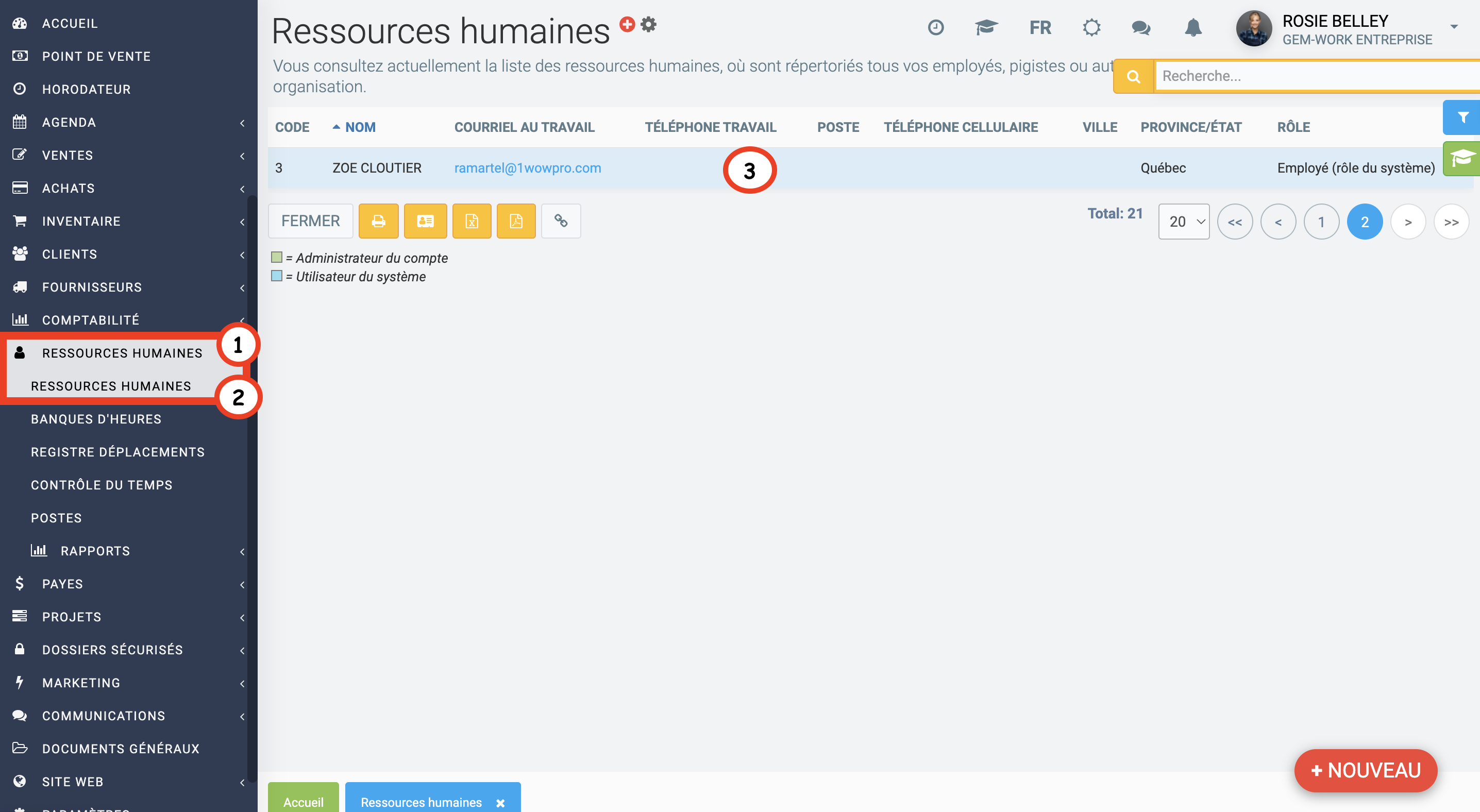Open Rosie Belley user menu arrow
The image size is (1480, 812).
click(1454, 27)
